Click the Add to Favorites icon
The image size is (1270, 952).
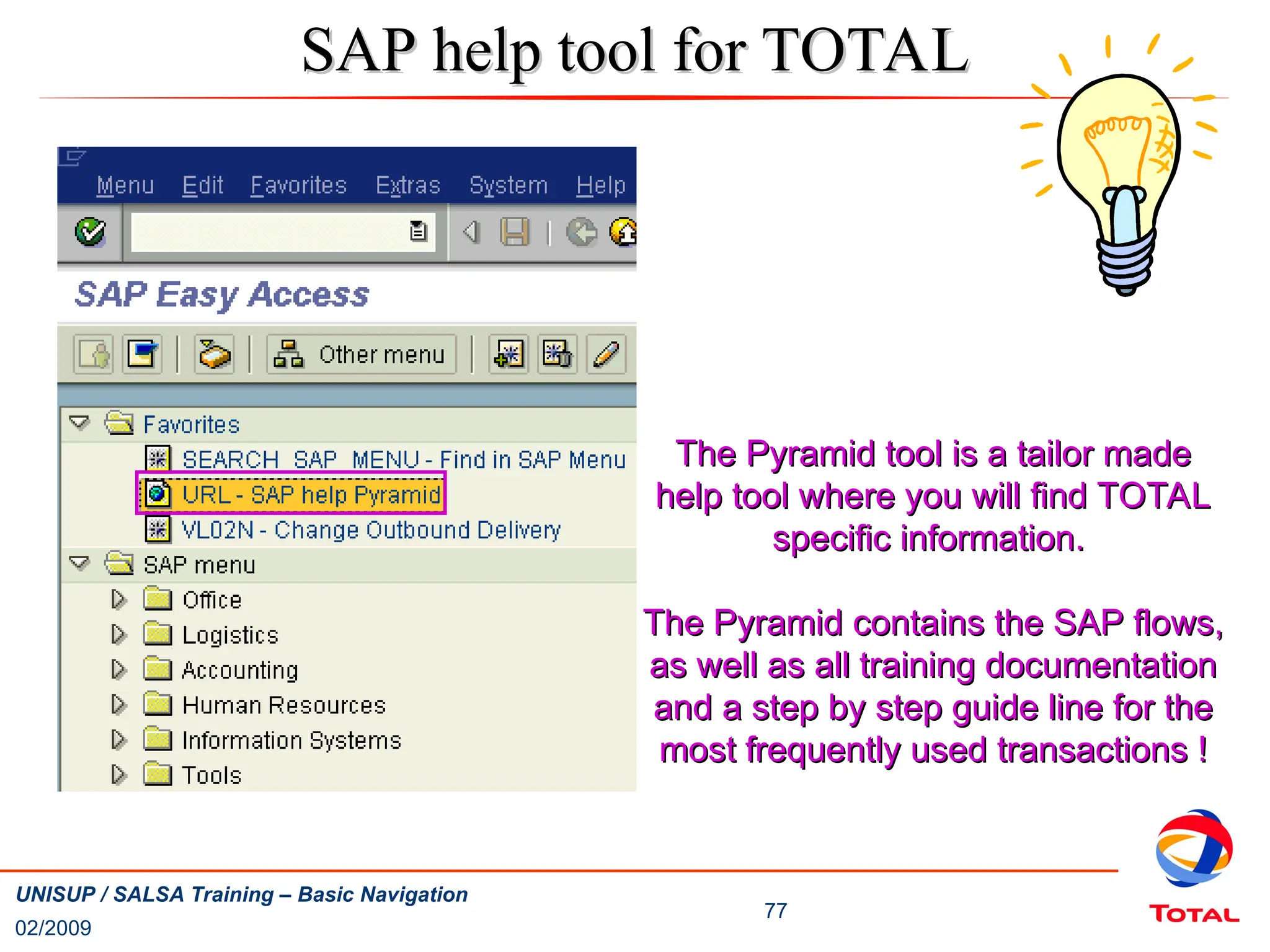click(508, 355)
